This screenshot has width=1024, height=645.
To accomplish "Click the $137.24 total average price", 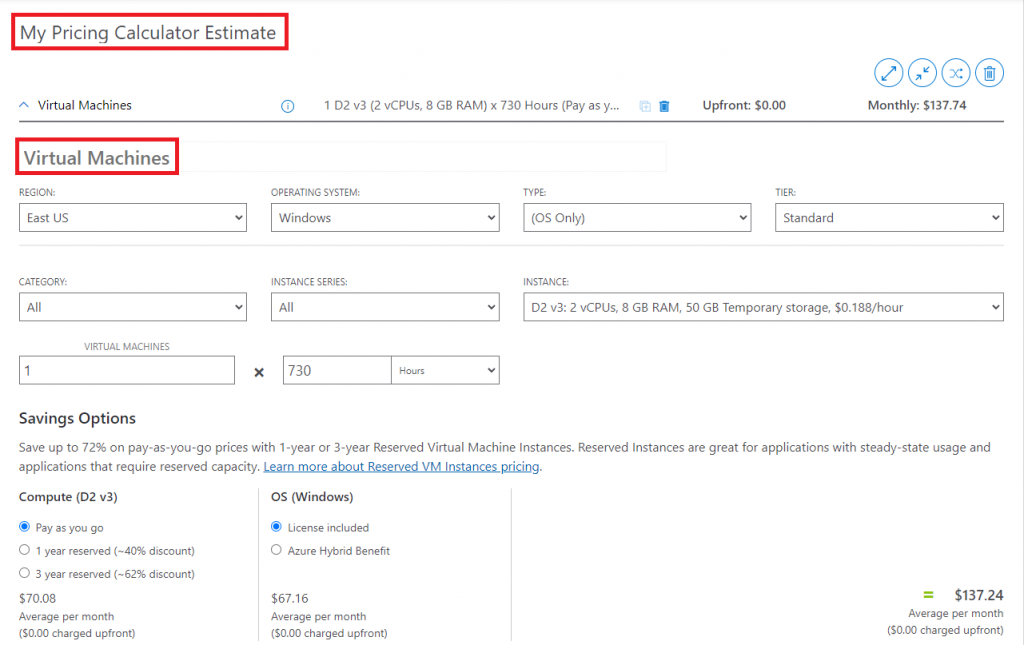I will tap(978, 595).
